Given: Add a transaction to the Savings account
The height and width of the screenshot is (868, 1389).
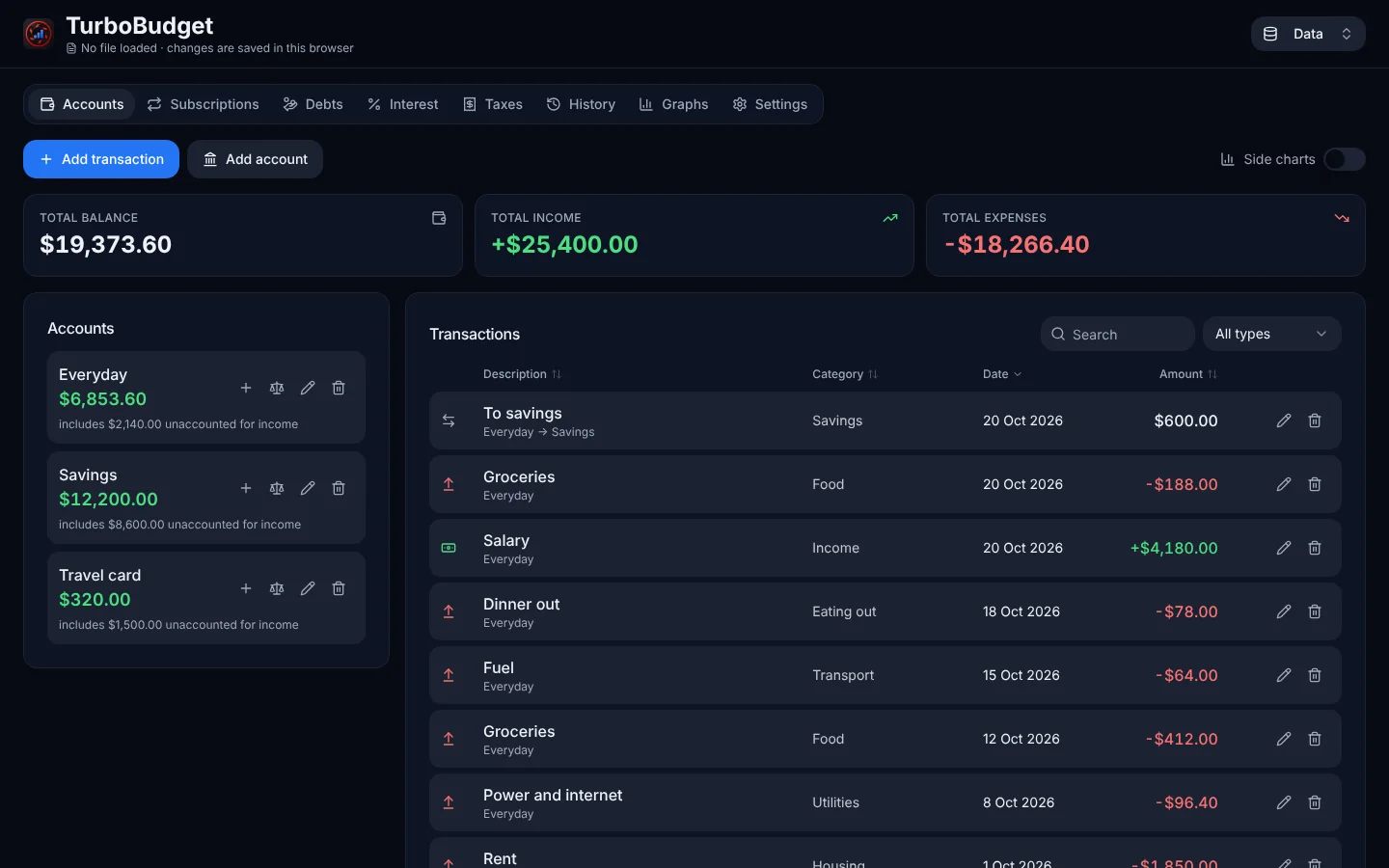Looking at the screenshot, I should click(246, 488).
